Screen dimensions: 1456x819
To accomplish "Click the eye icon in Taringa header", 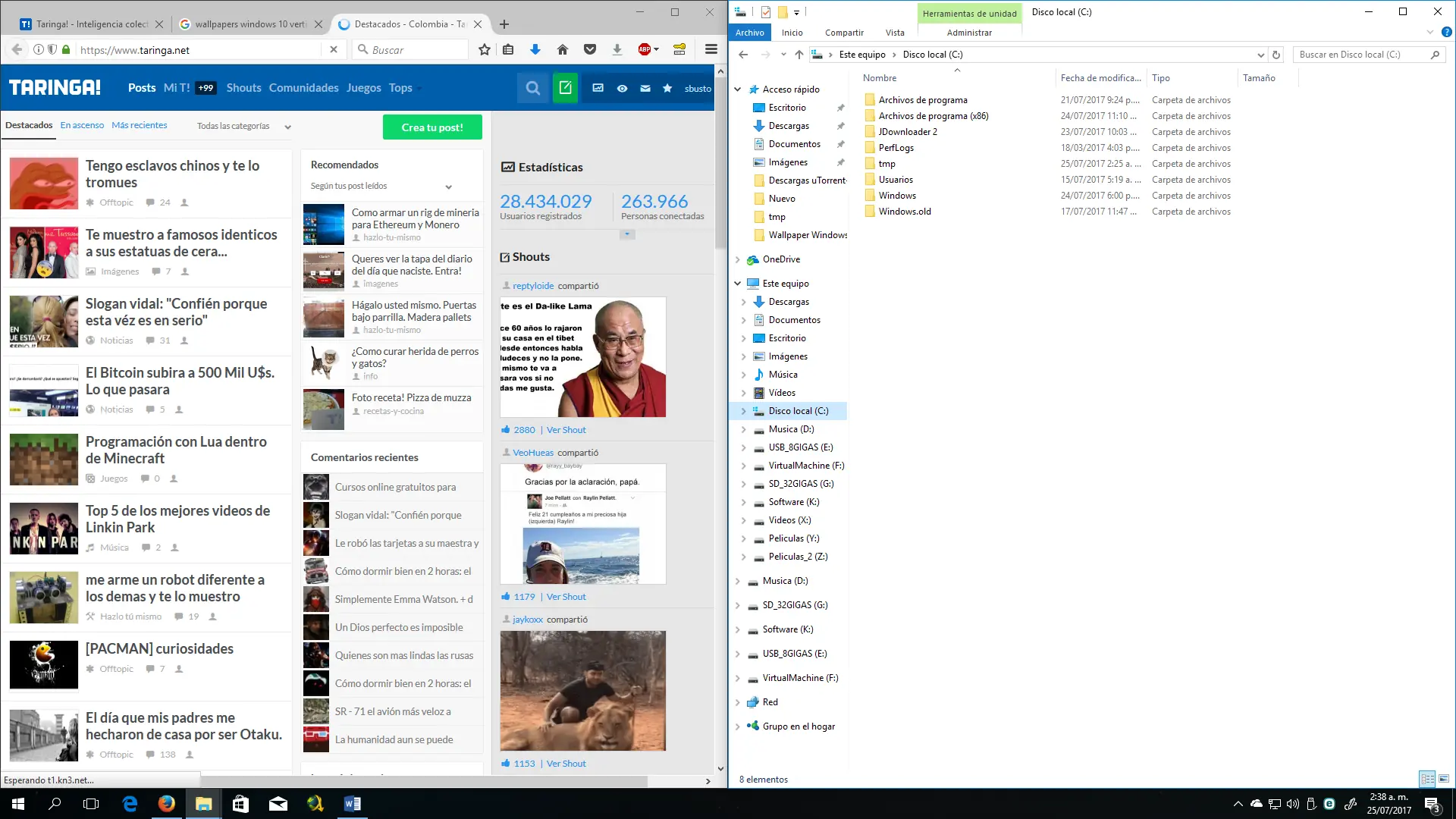I will click(x=622, y=88).
